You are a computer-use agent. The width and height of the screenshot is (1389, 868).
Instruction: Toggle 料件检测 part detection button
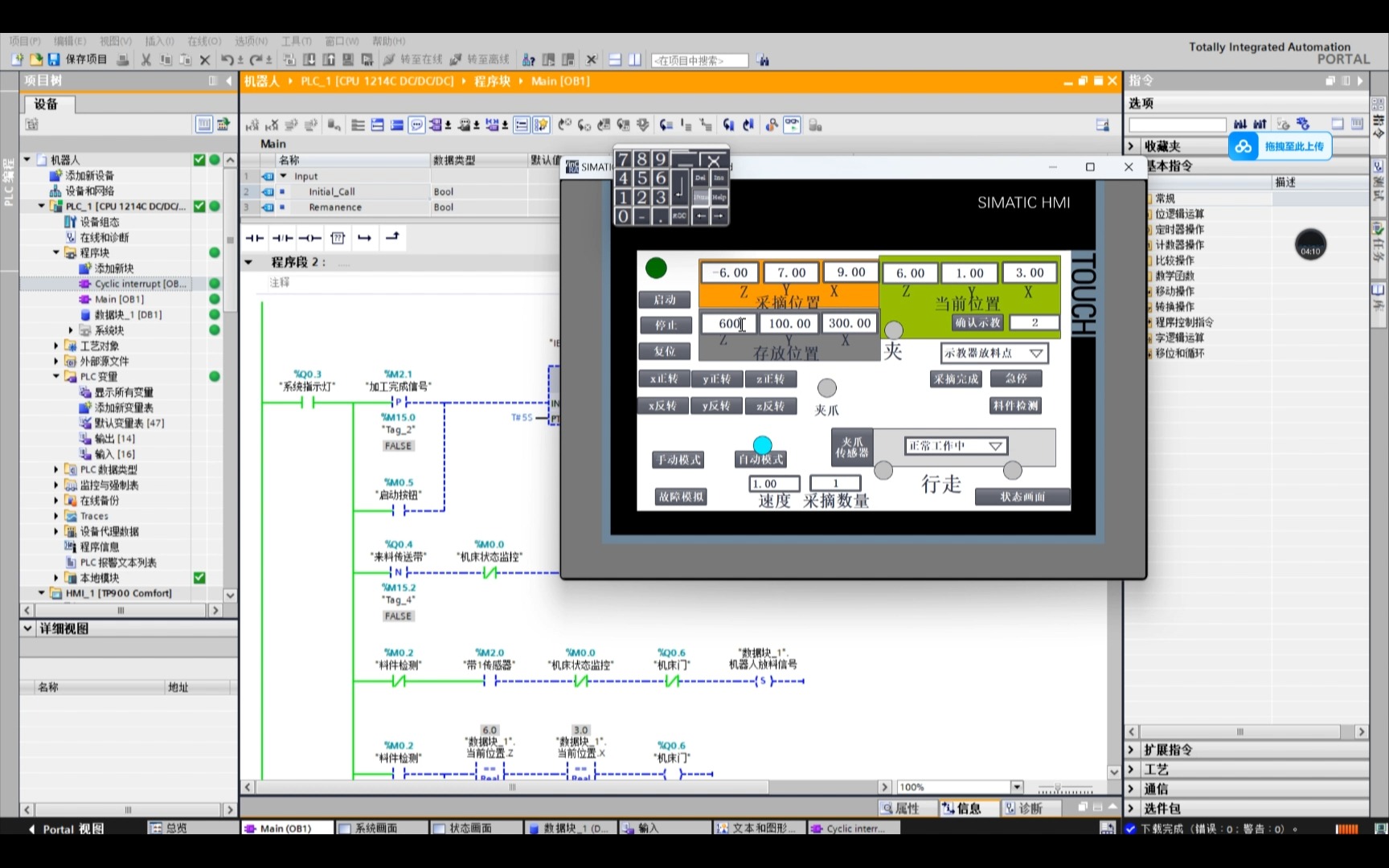point(1016,406)
